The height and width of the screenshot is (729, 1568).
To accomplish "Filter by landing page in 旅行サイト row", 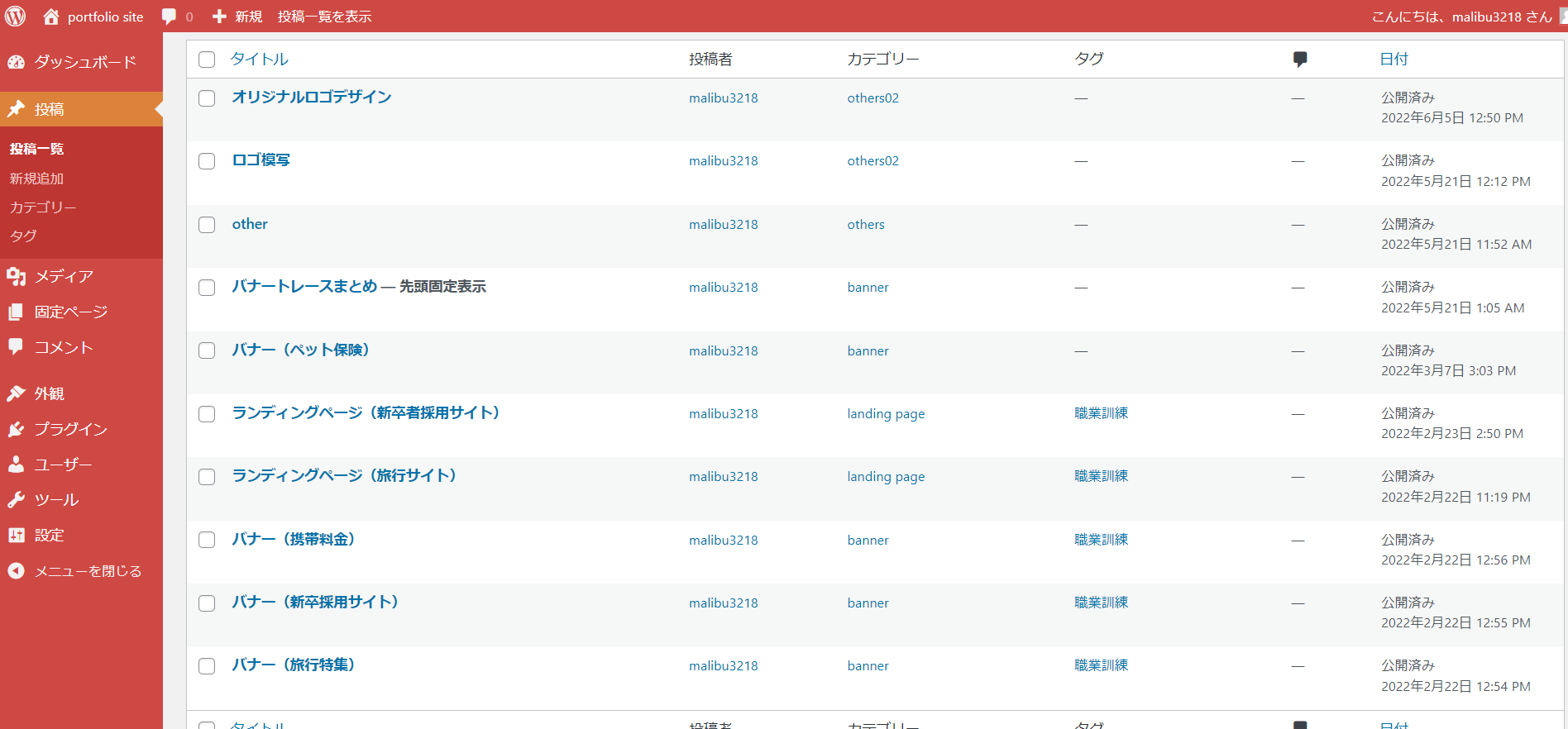I will [x=886, y=477].
